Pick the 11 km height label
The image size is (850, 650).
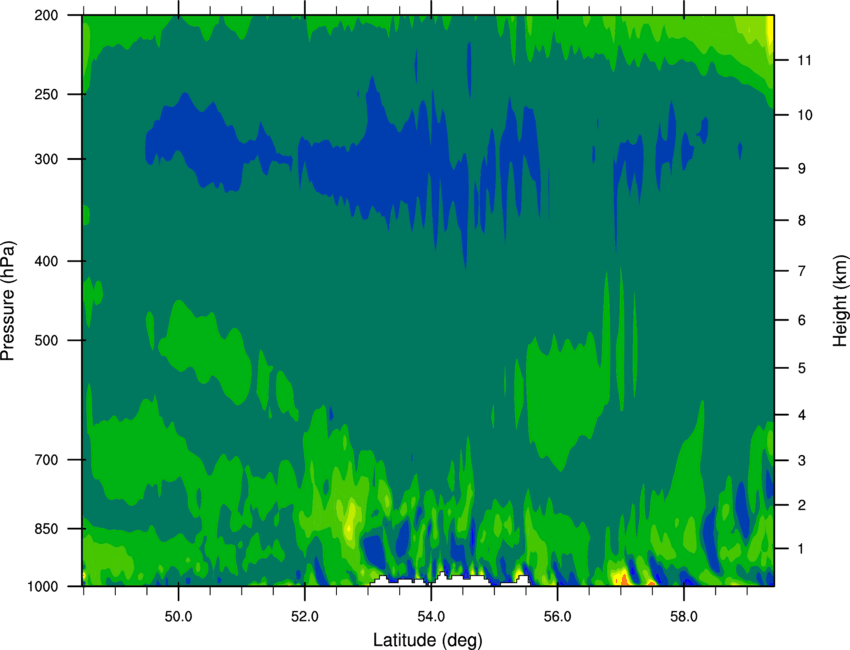(x=805, y=60)
